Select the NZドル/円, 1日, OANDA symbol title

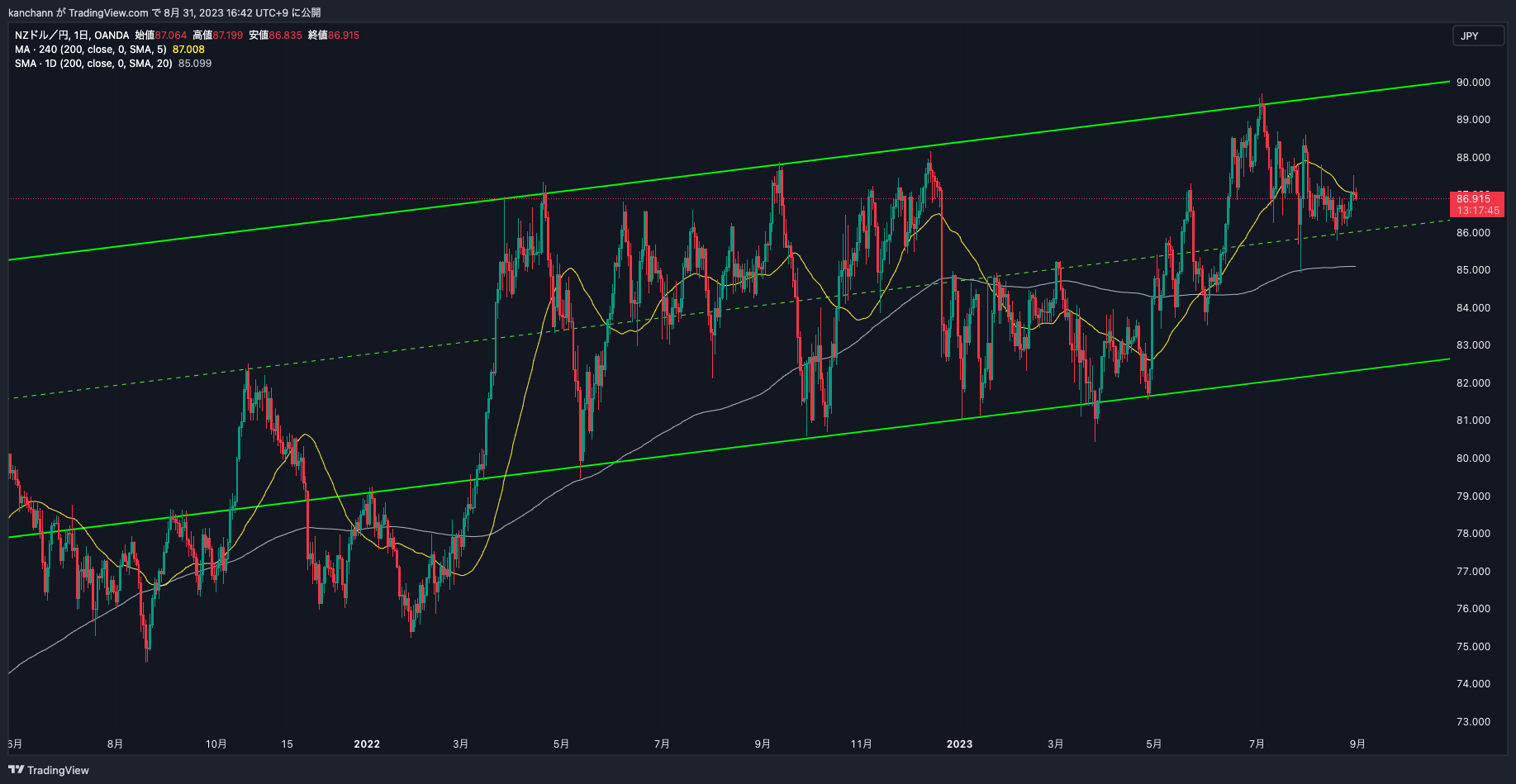pos(72,36)
